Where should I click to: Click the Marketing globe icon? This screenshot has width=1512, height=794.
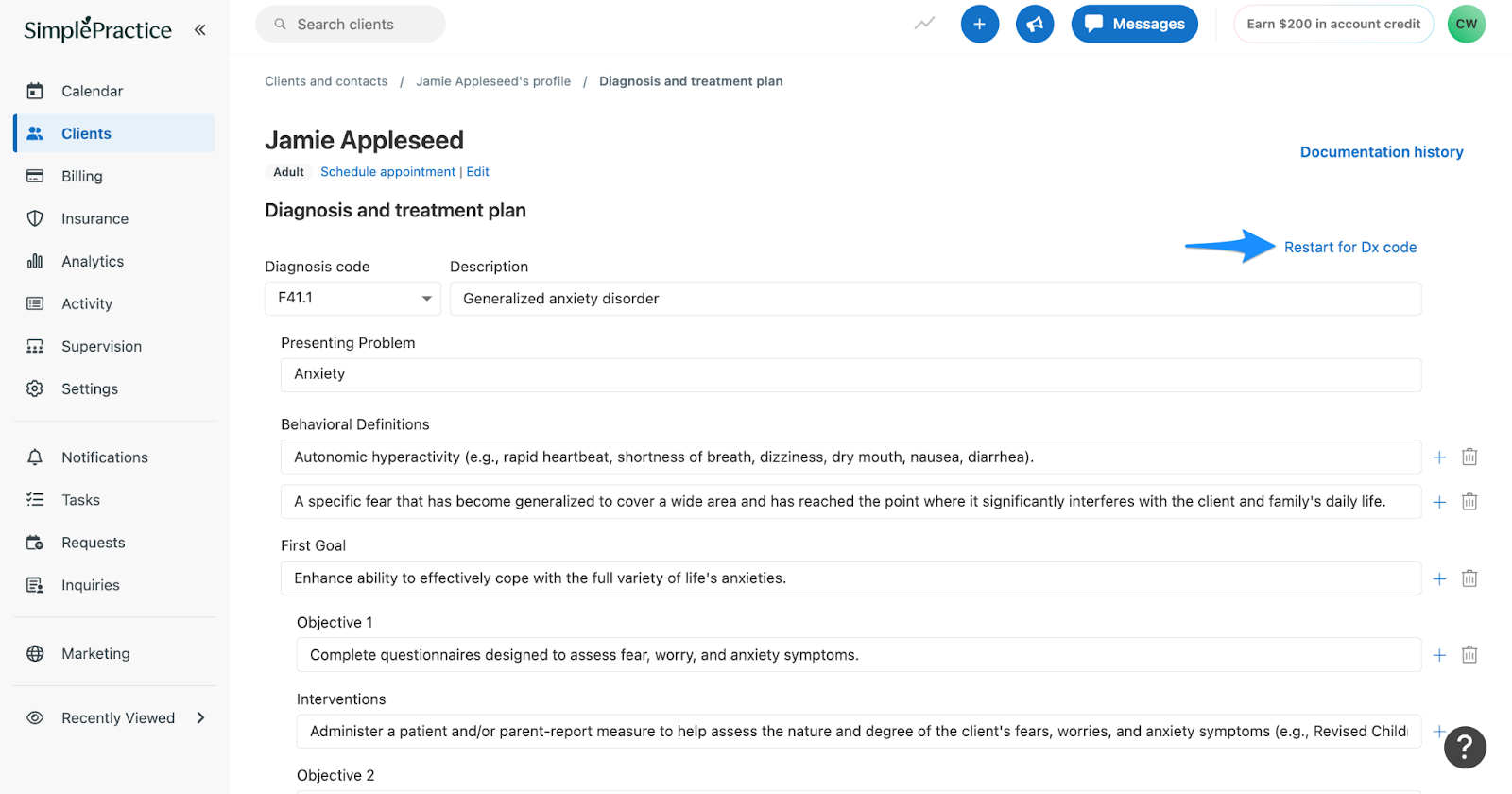click(x=35, y=653)
